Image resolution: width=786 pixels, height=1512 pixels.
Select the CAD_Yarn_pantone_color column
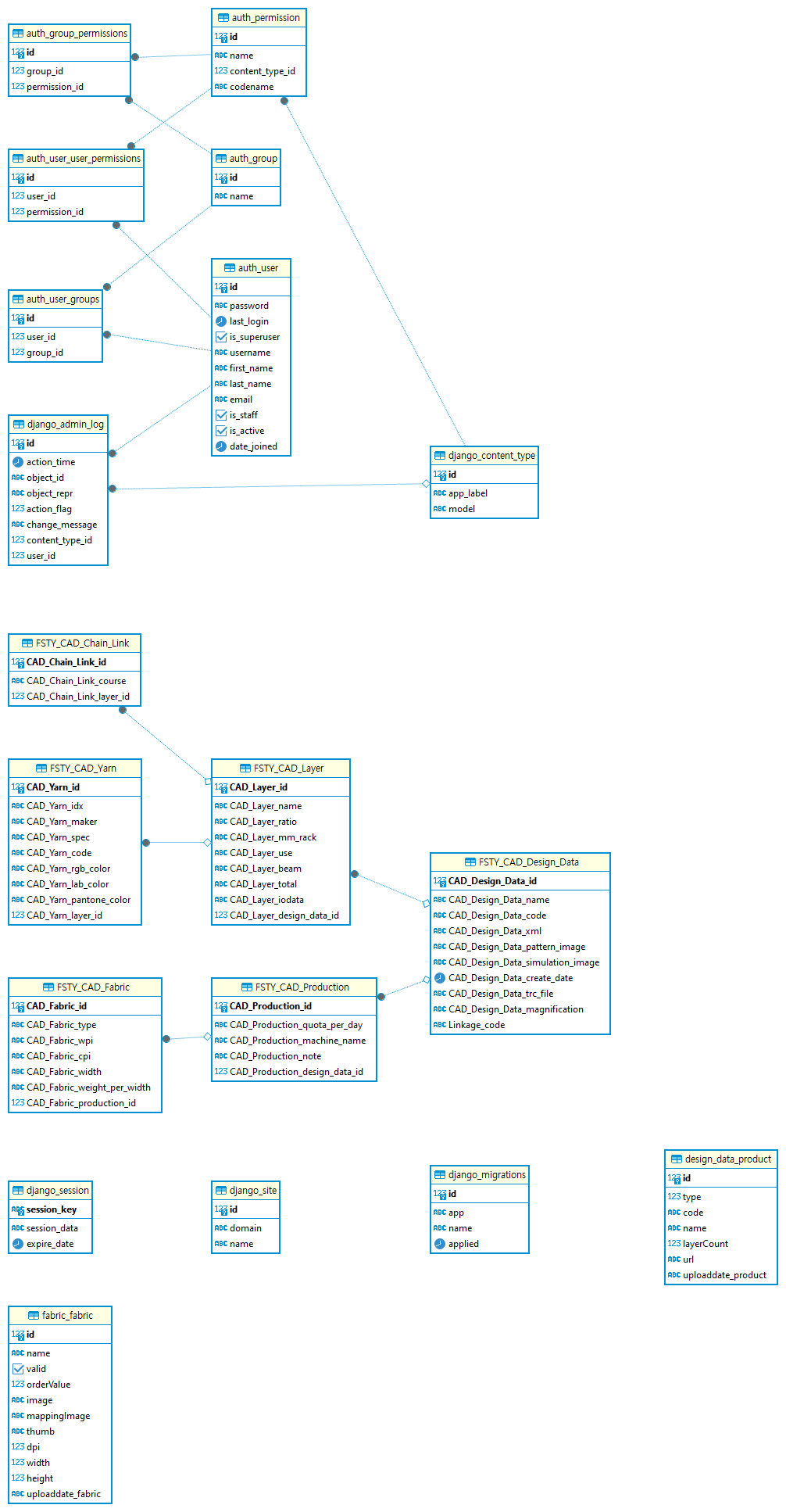point(78,900)
